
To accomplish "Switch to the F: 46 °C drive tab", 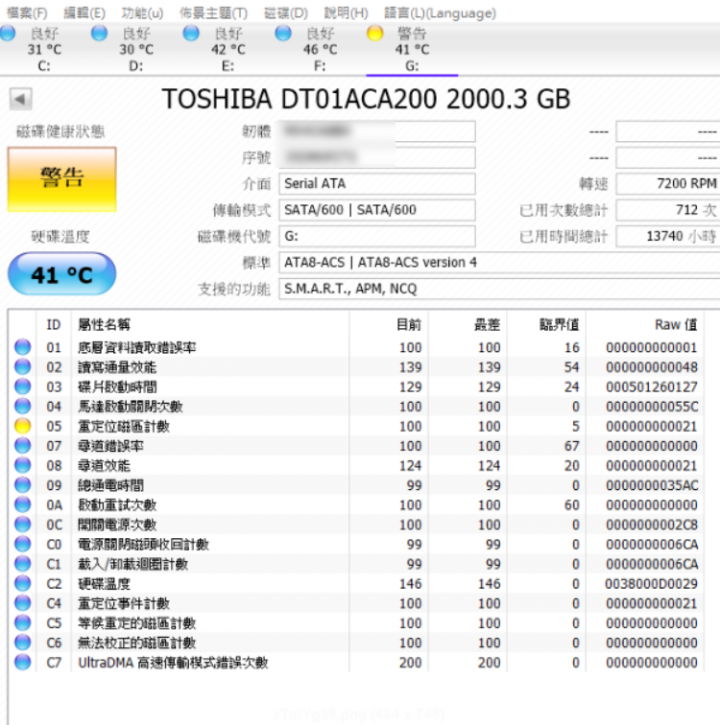I will click(320, 49).
